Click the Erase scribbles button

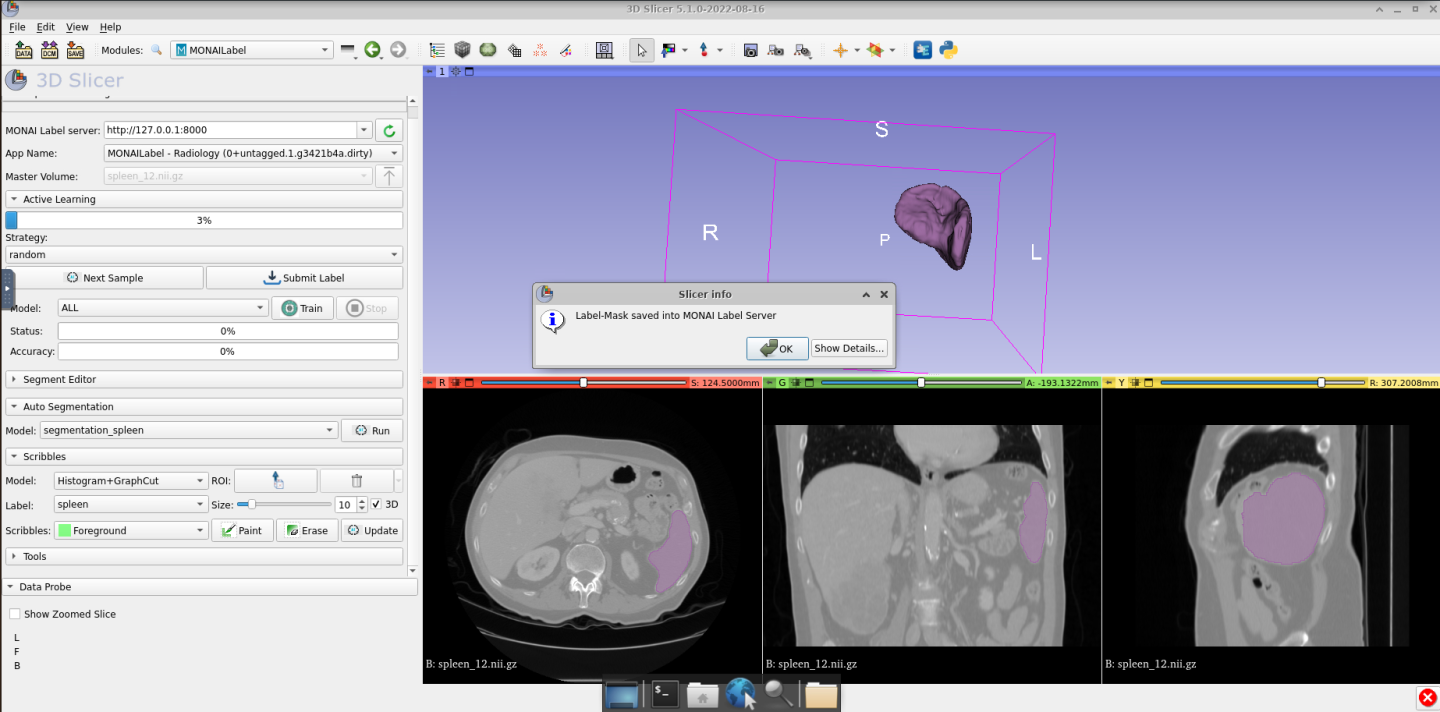307,531
